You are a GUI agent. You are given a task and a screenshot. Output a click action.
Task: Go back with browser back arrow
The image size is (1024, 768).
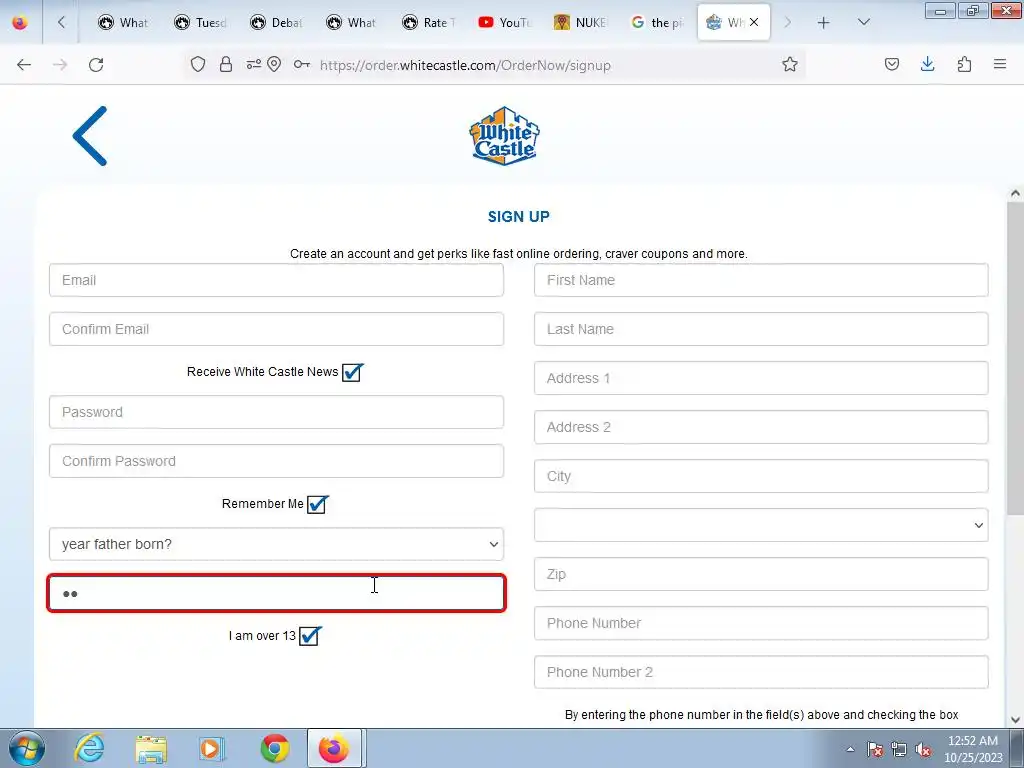click(24, 65)
